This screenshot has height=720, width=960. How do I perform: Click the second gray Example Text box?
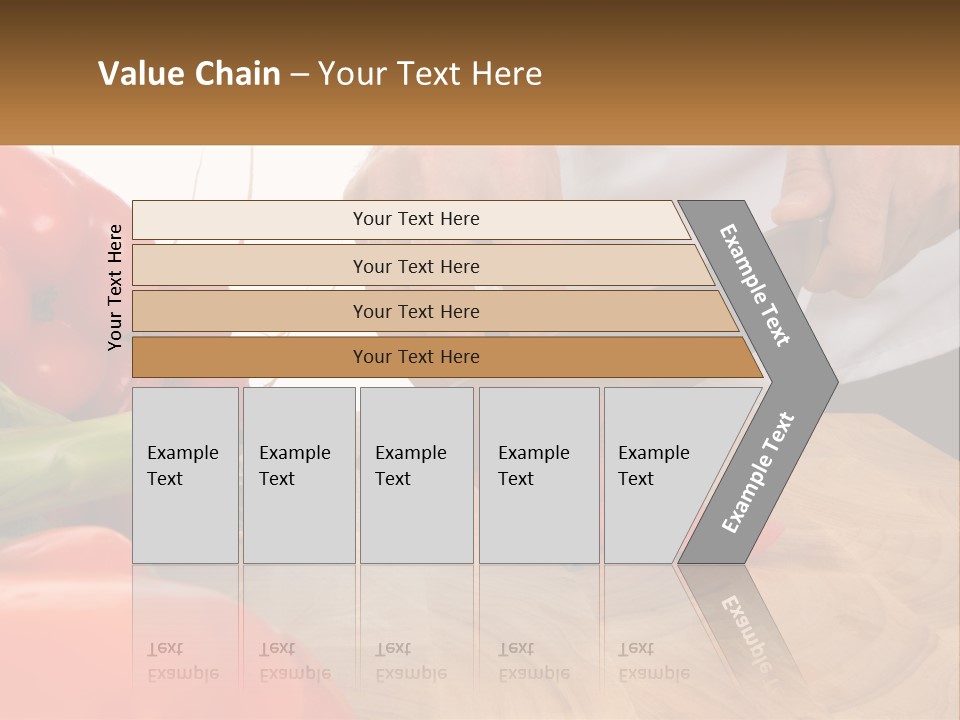pos(299,475)
